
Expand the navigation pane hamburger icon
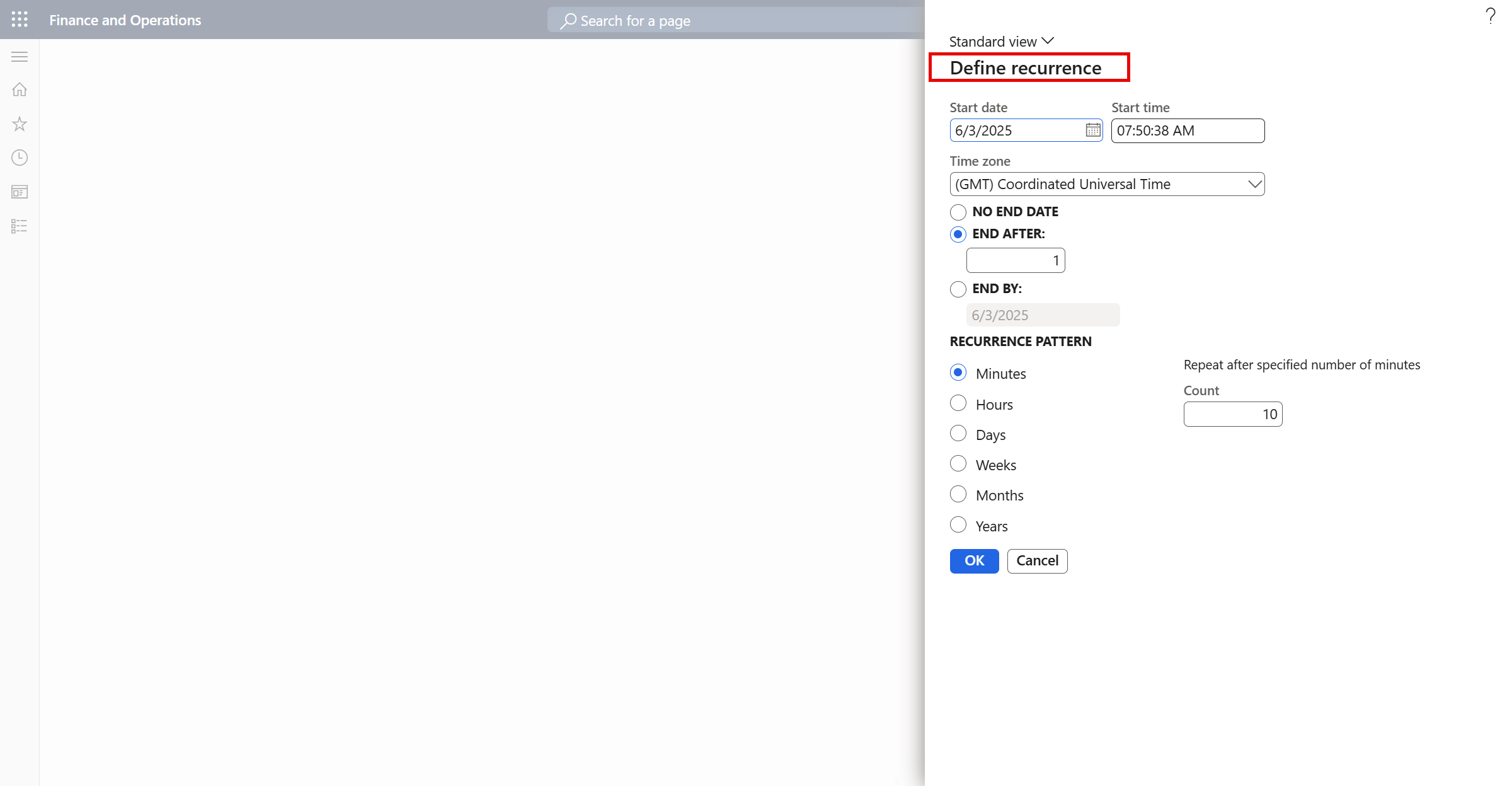(19, 57)
